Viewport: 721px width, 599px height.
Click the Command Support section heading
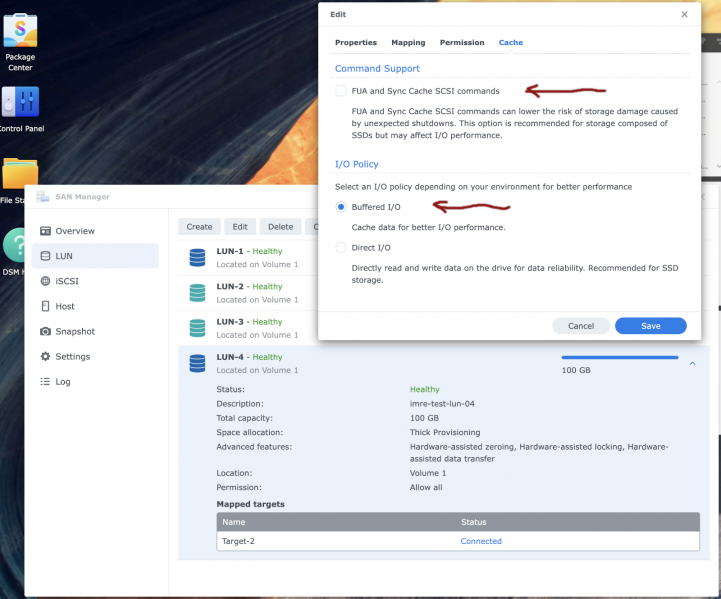click(x=377, y=68)
